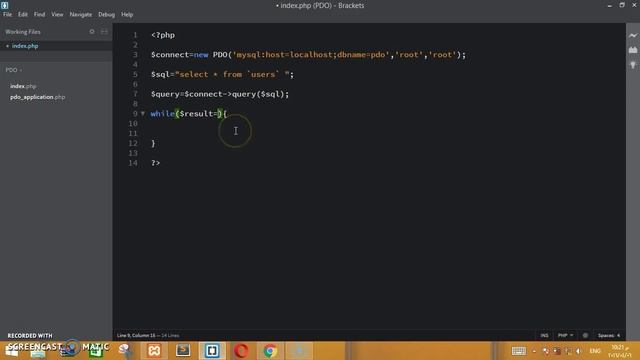Open the File menu
Image resolution: width=640 pixels, height=360 pixels.
pyautogui.click(x=7, y=14)
